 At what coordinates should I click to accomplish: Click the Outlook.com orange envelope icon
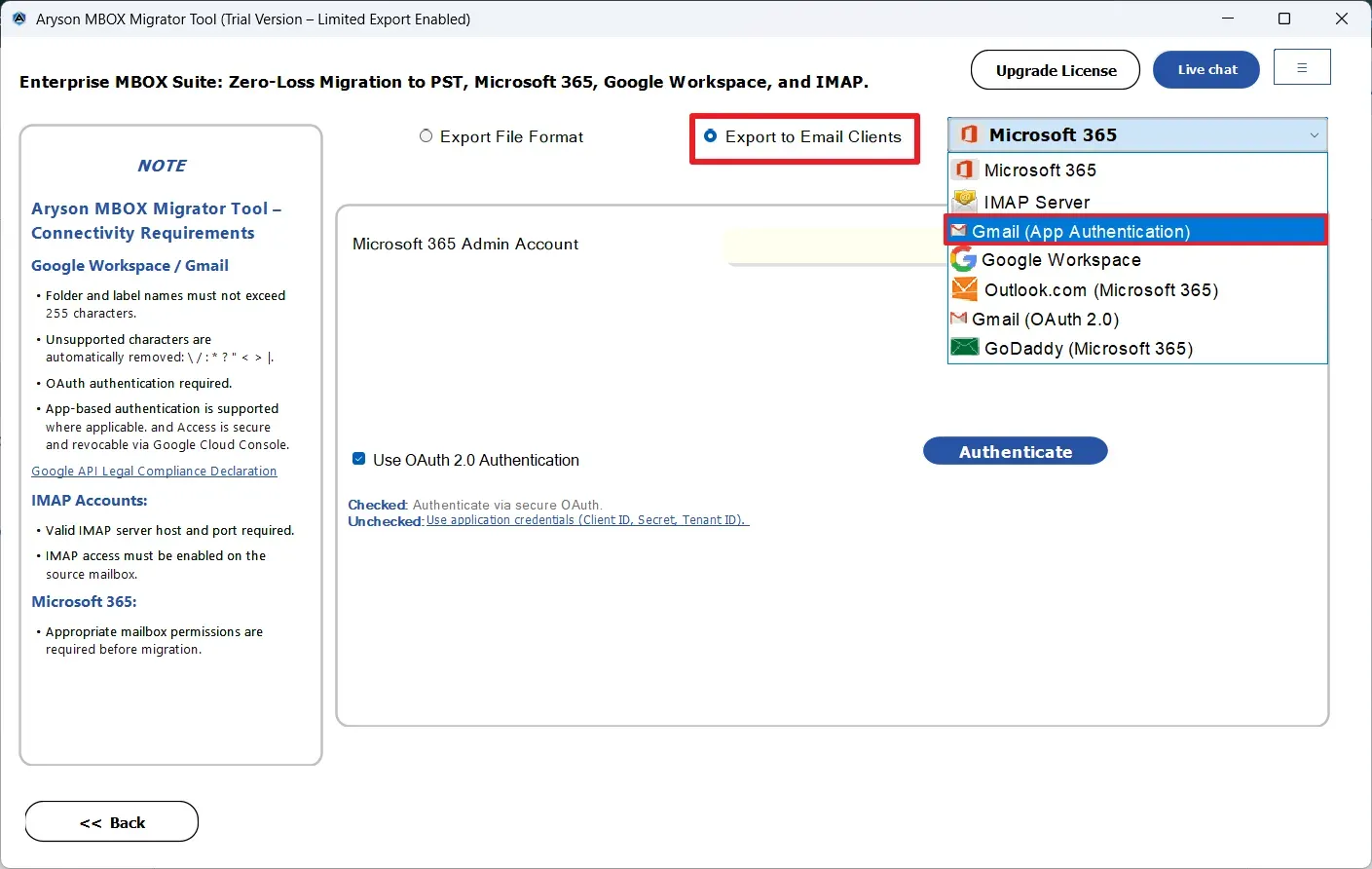[964, 289]
